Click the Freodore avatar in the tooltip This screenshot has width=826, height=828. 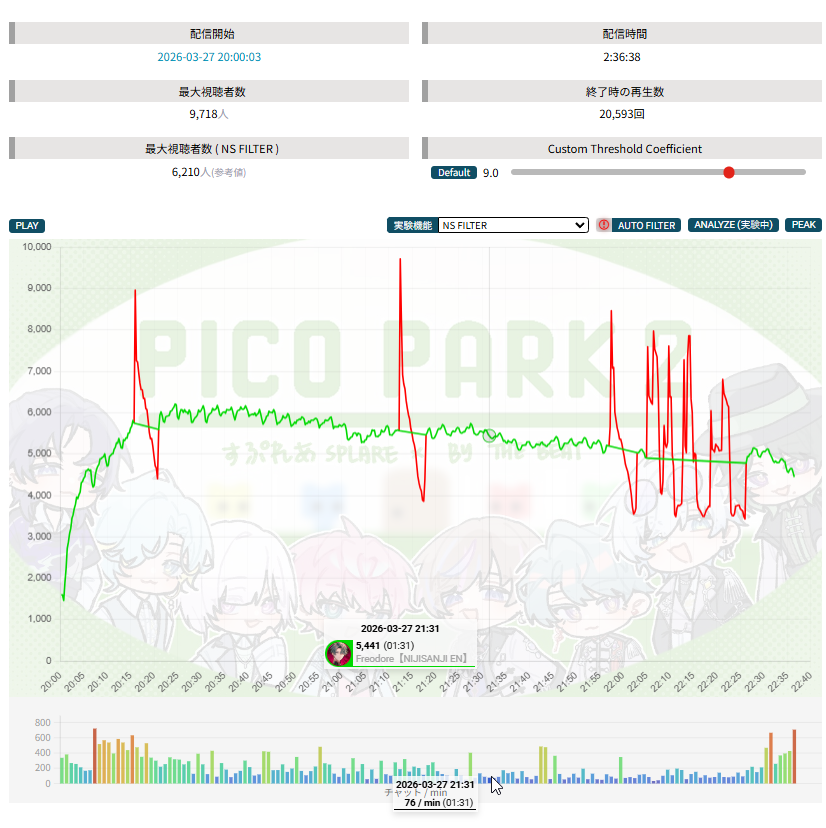(x=339, y=653)
